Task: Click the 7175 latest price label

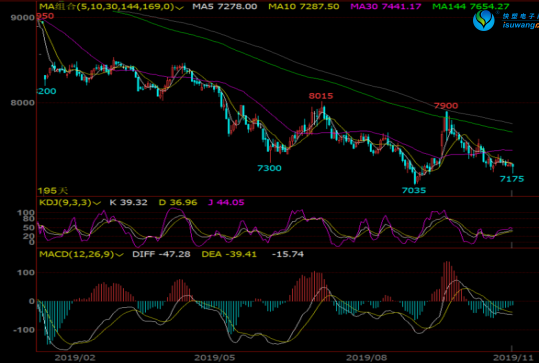Action: coord(512,179)
